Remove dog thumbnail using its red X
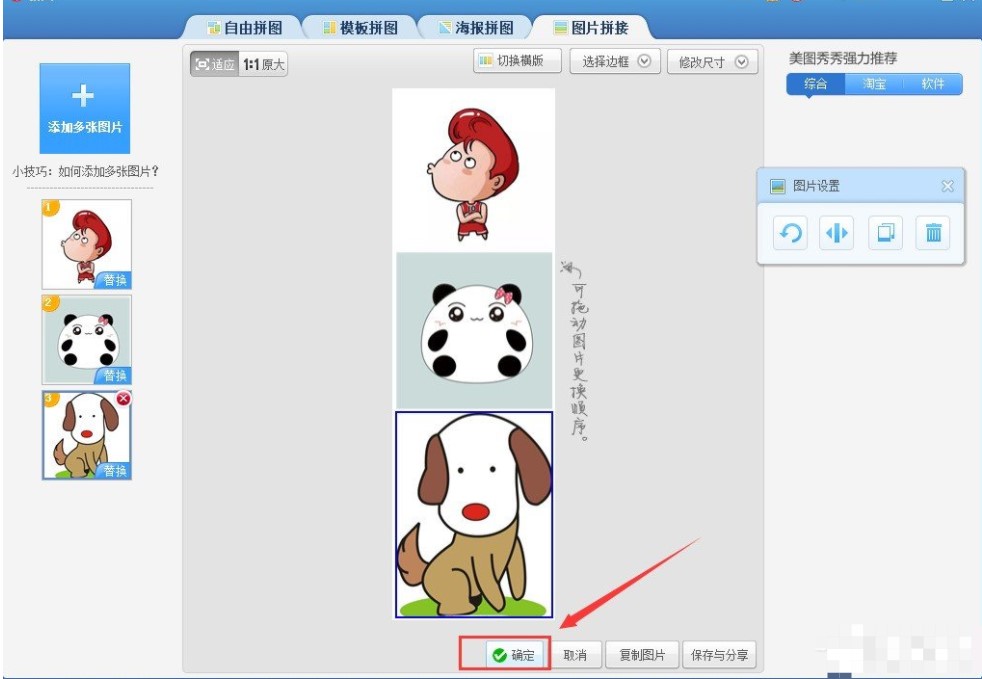The image size is (982, 679). (x=124, y=398)
